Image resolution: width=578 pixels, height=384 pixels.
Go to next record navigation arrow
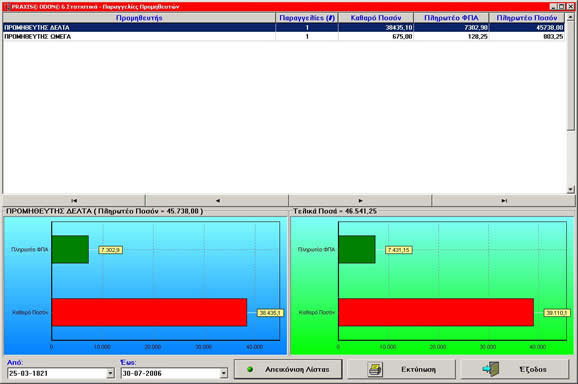(x=361, y=200)
